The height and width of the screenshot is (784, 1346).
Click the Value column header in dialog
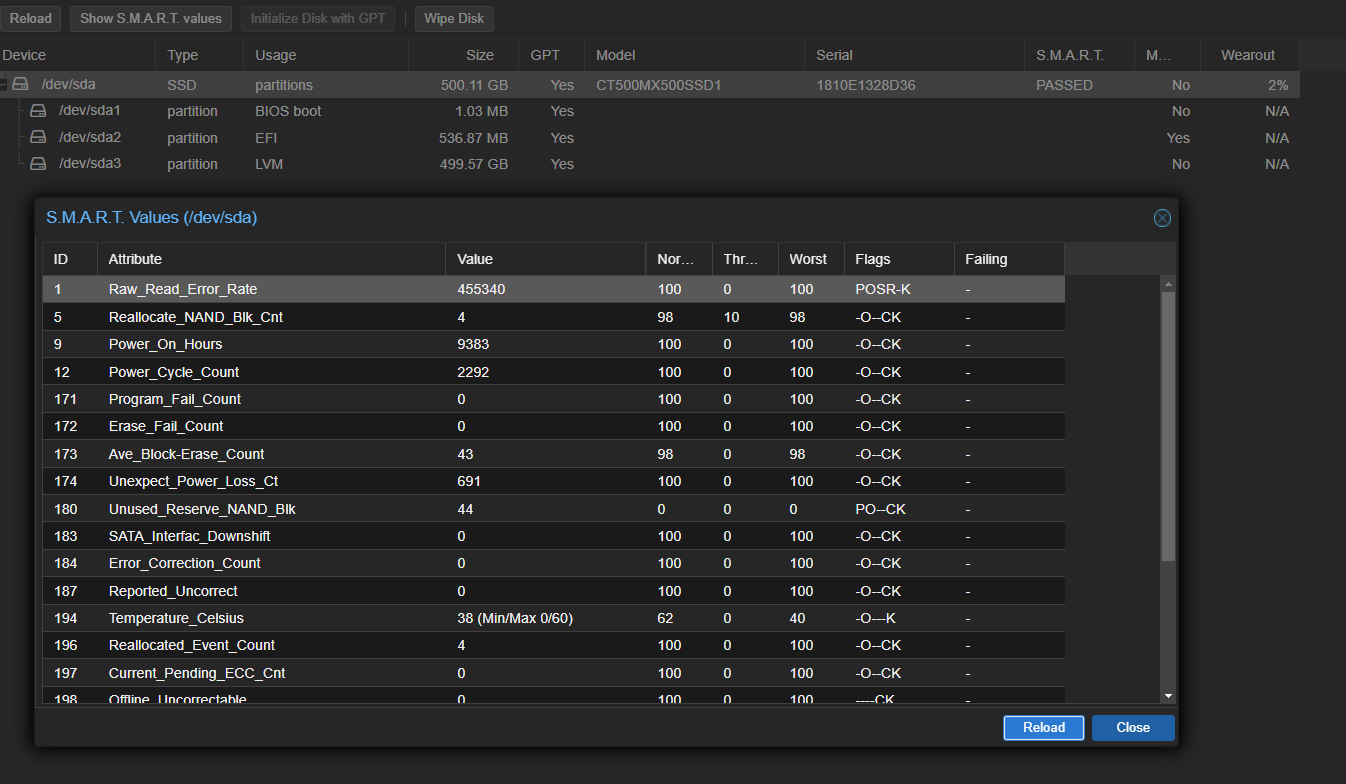tap(546, 259)
